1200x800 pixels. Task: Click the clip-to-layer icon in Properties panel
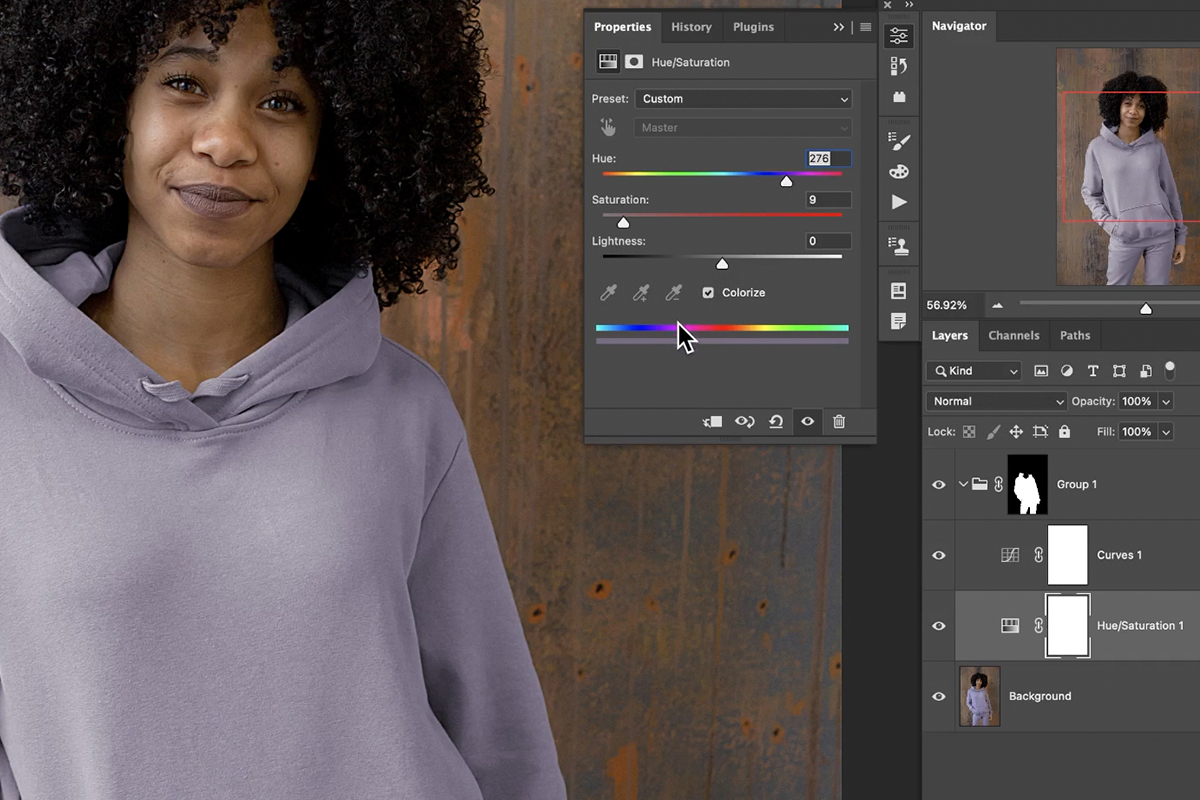pos(712,421)
